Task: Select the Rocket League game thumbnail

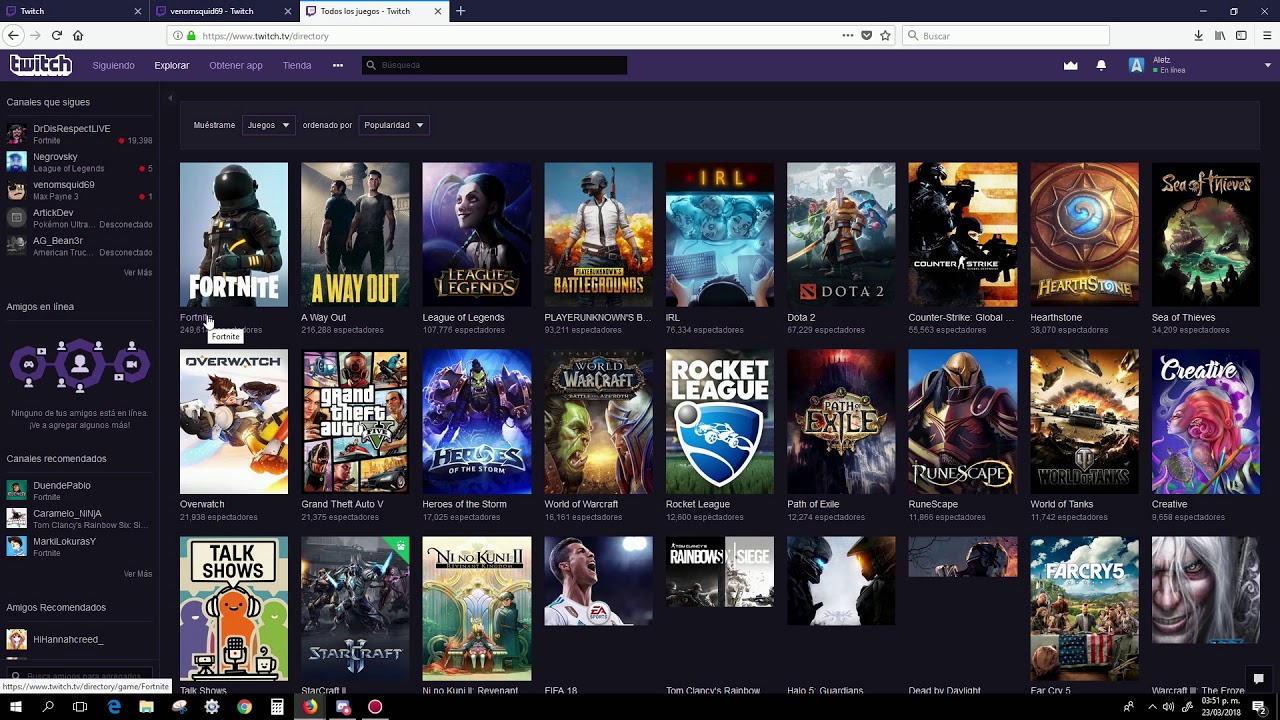Action: tap(719, 421)
